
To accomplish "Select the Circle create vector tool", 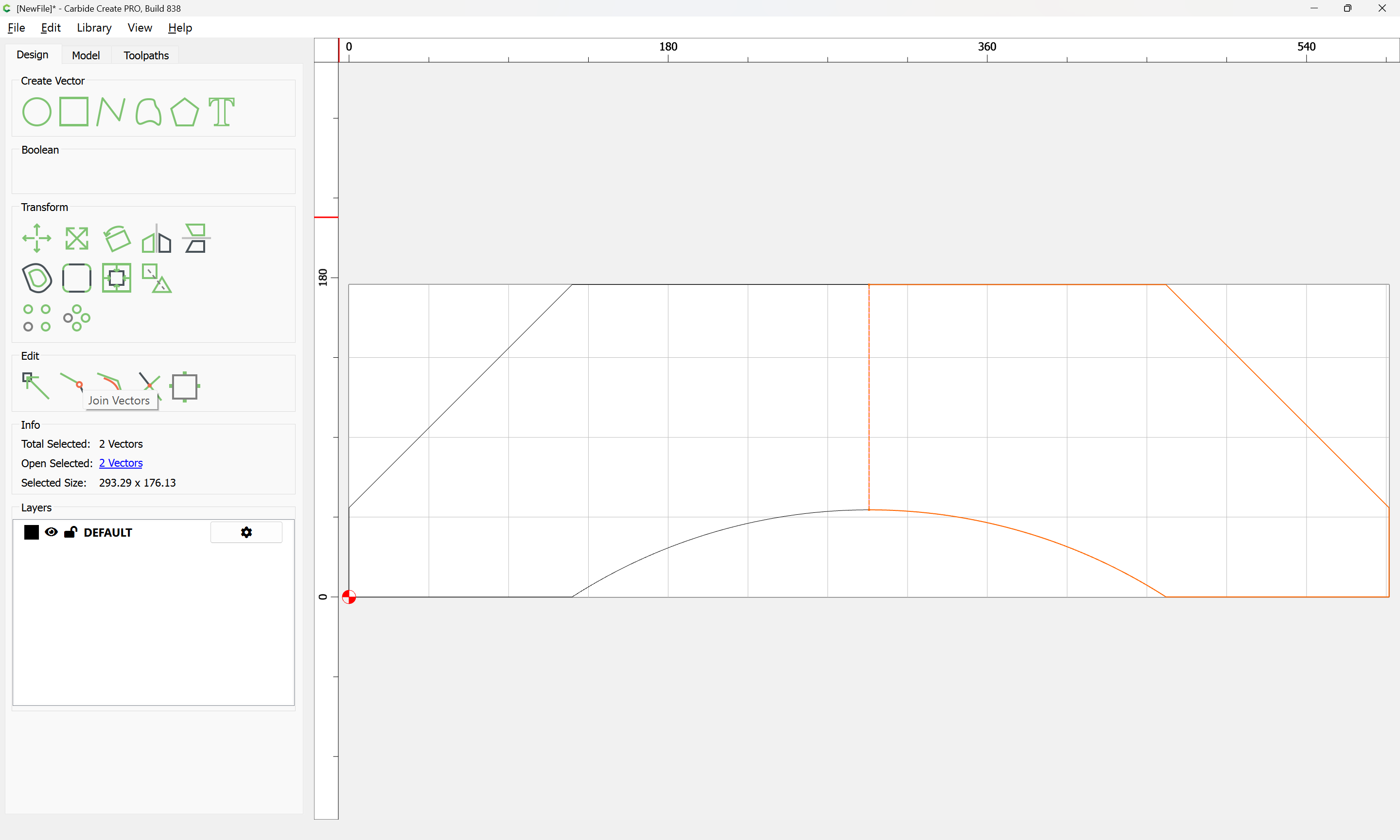I will 37,111.
